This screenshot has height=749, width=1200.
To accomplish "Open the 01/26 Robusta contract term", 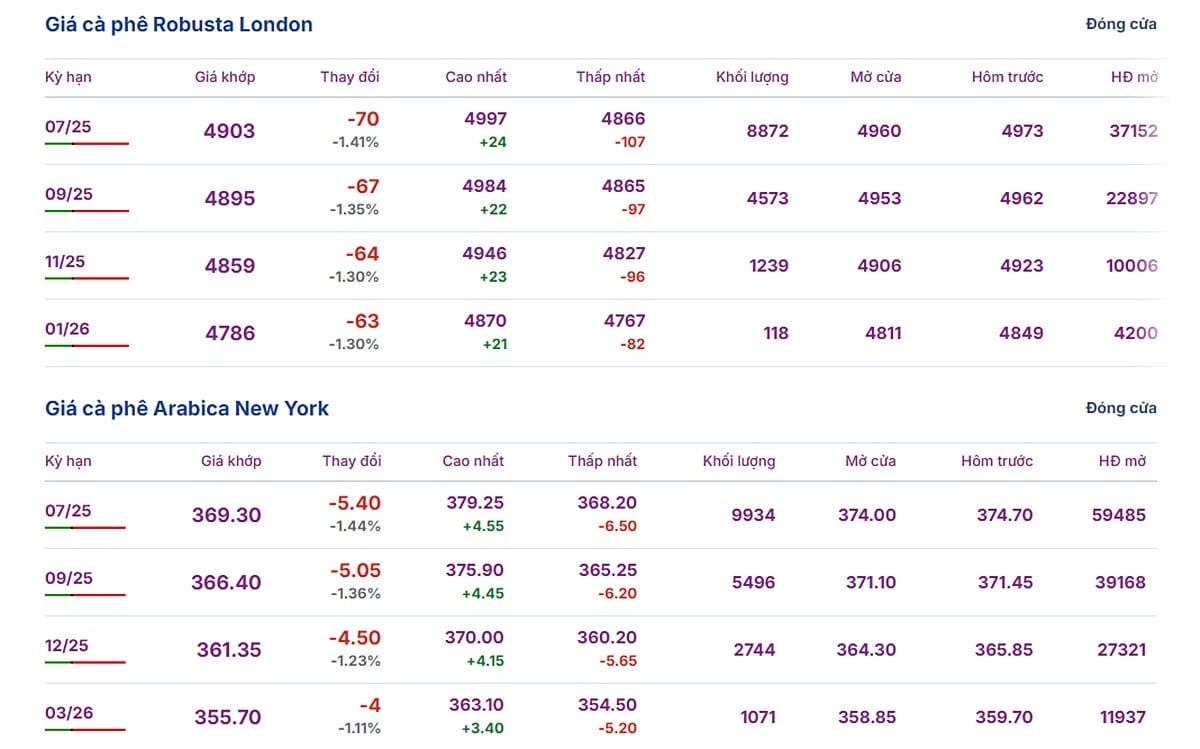I will [x=67, y=329].
